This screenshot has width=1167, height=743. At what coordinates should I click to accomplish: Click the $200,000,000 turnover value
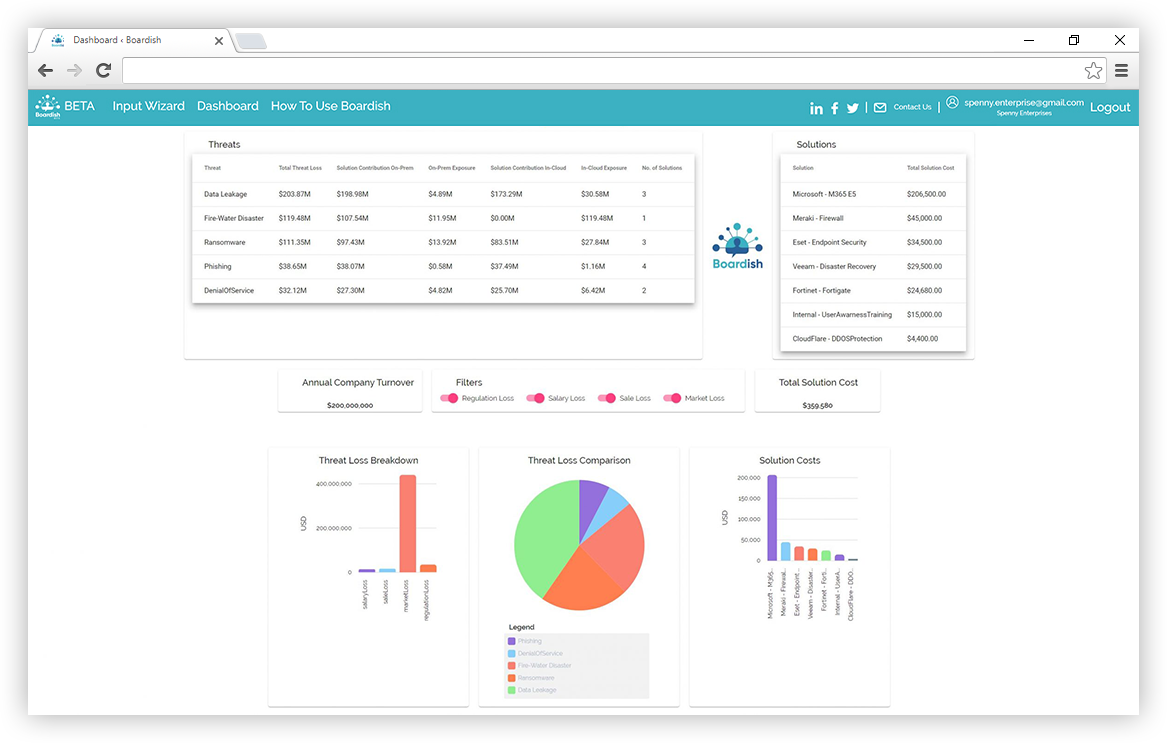pyautogui.click(x=350, y=406)
